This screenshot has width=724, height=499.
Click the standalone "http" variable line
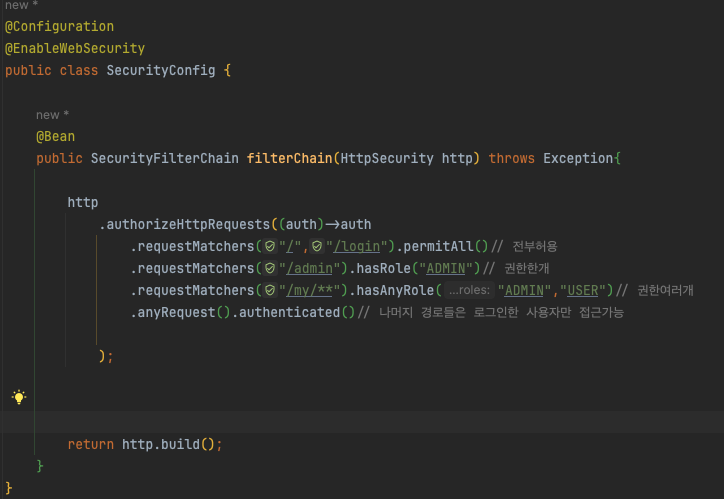pyautogui.click(x=83, y=202)
